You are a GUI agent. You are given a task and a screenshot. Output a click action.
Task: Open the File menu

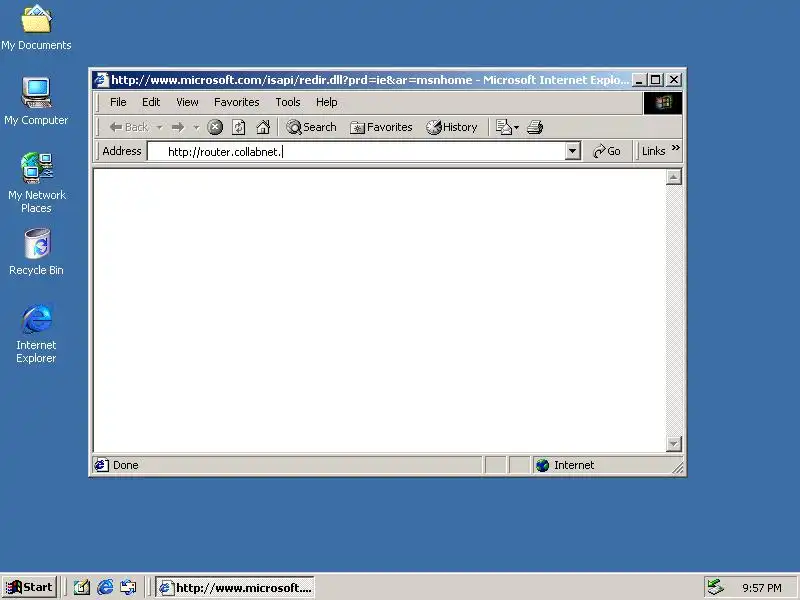(x=118, y=102)
